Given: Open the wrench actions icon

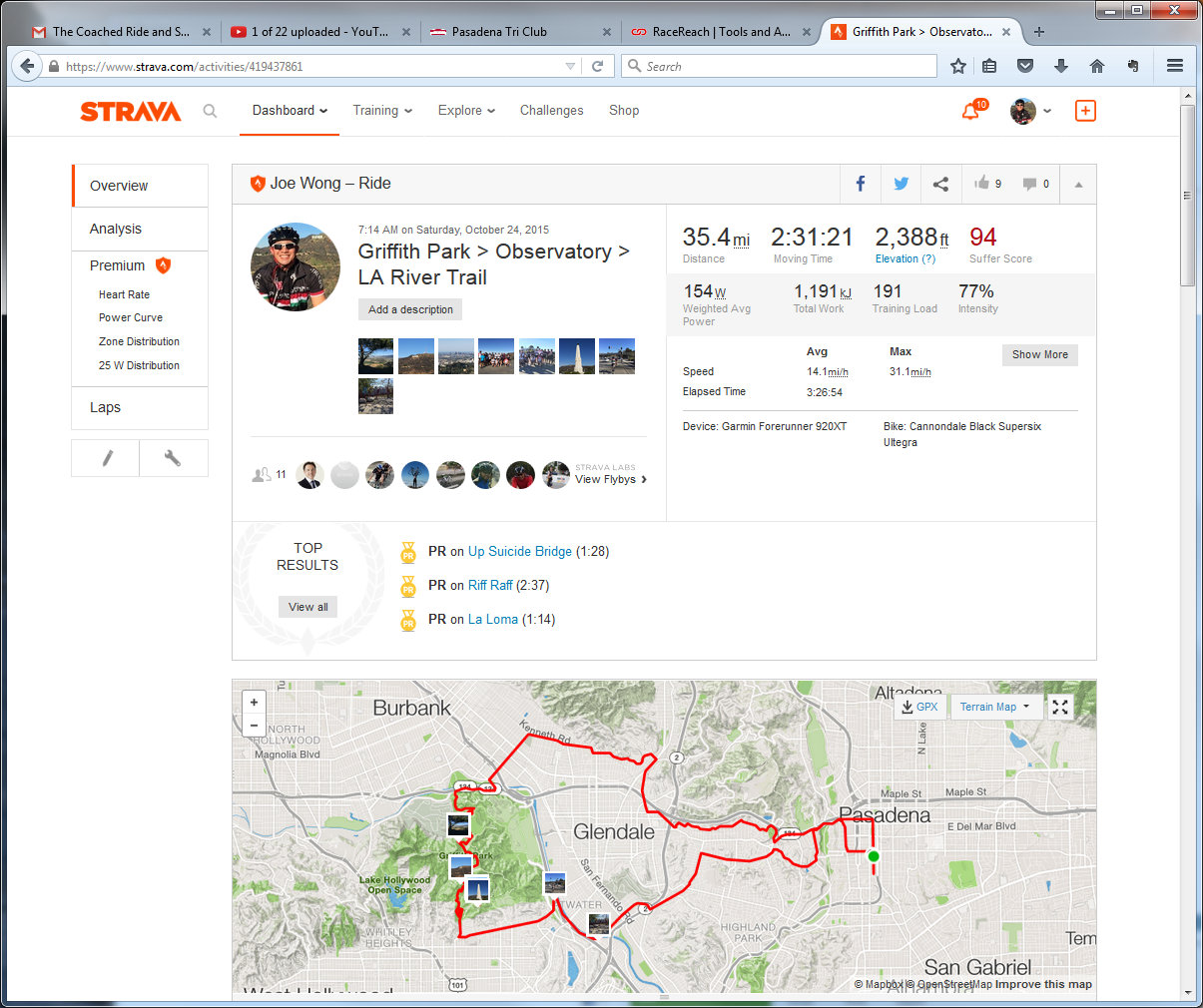Looking at the screenshot, I should pos(173,458).
